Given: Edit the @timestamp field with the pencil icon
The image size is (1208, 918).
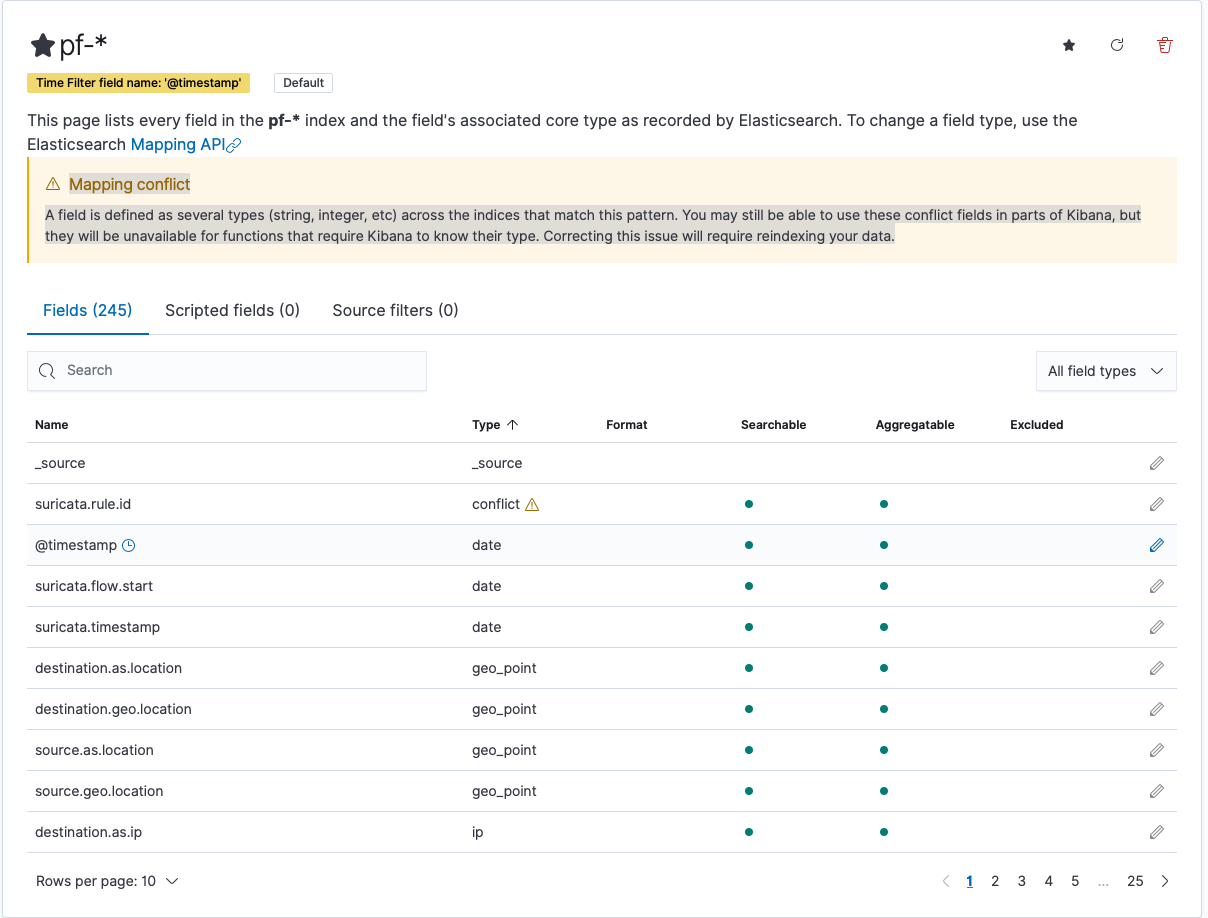Looking at the screenshot, I should pos(1157,545).
